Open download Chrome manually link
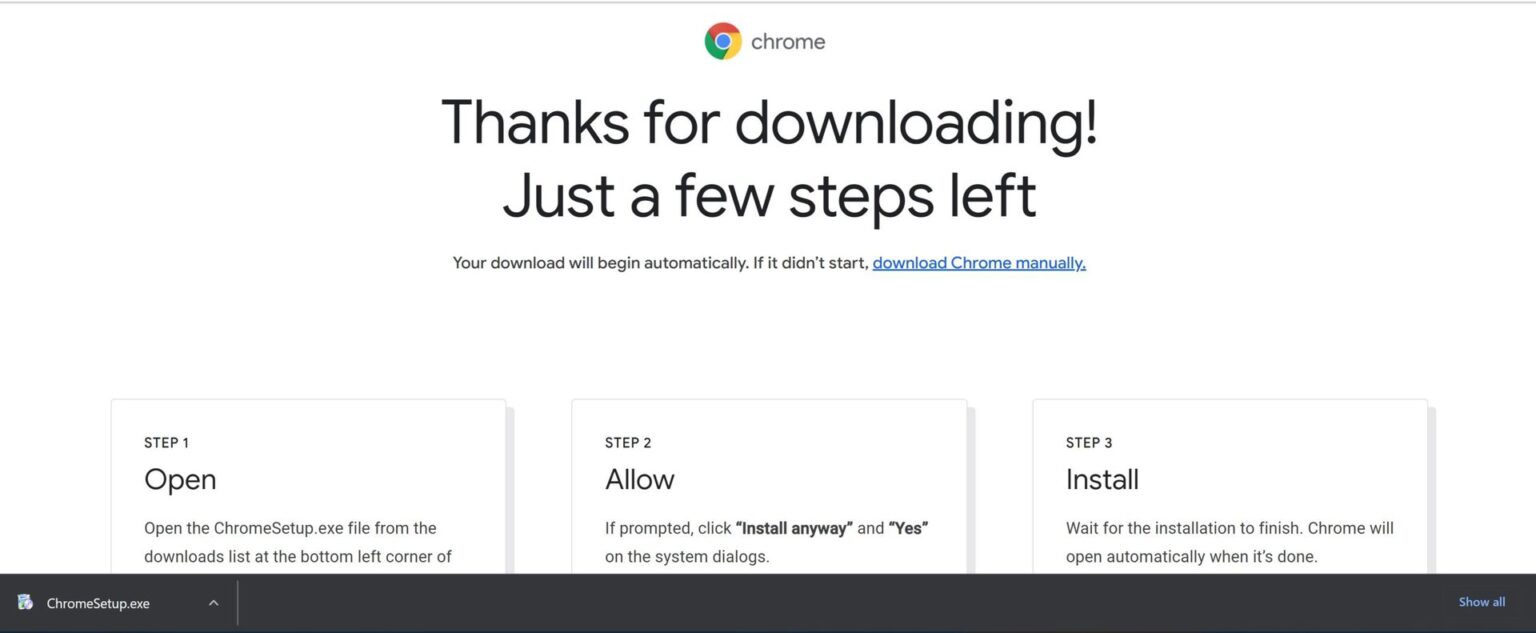Image resolution: width=1536 pixels, height=633 pixels. [978, 262]
